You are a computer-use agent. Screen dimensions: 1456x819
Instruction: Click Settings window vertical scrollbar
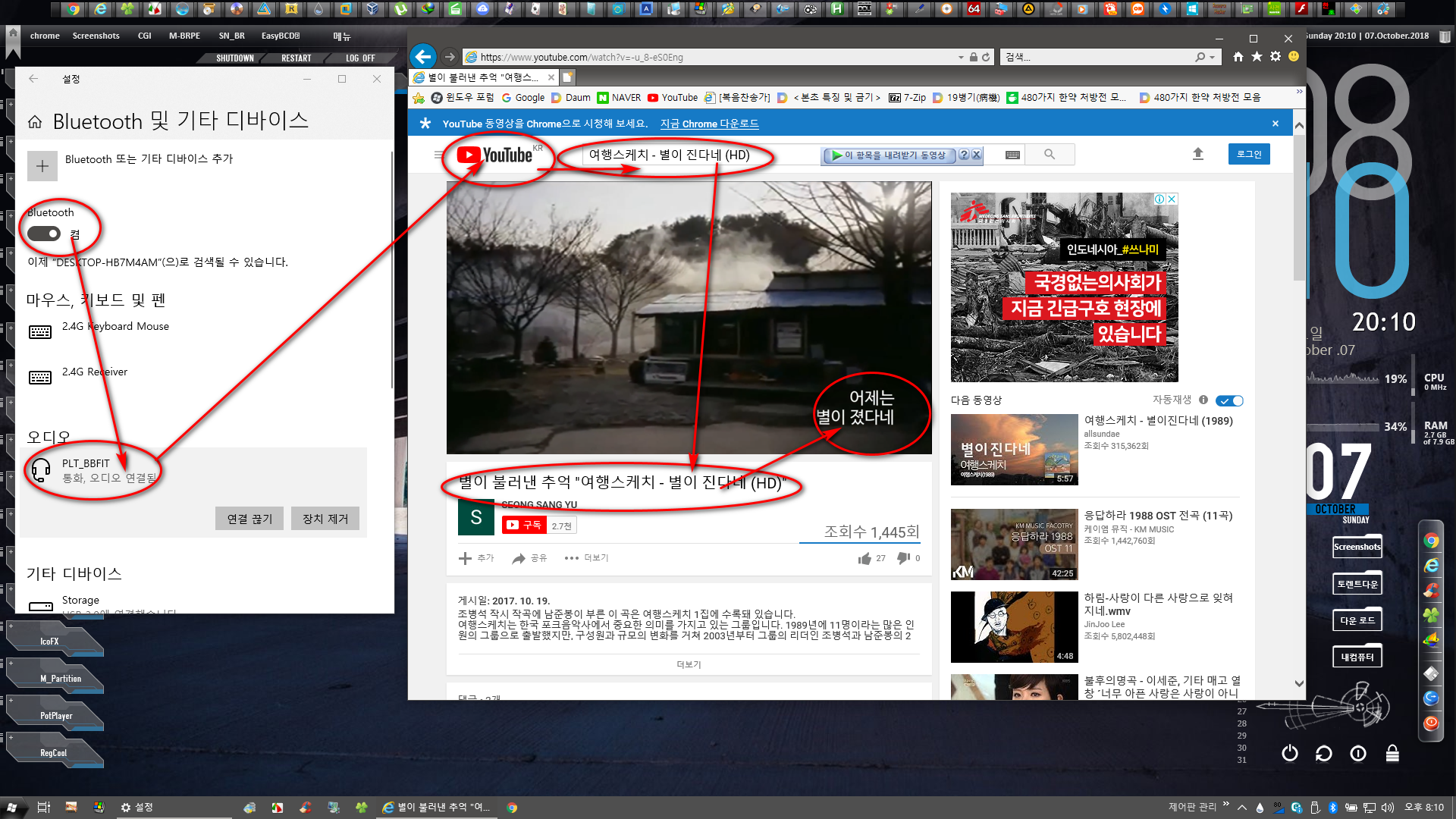click(391, 269)
